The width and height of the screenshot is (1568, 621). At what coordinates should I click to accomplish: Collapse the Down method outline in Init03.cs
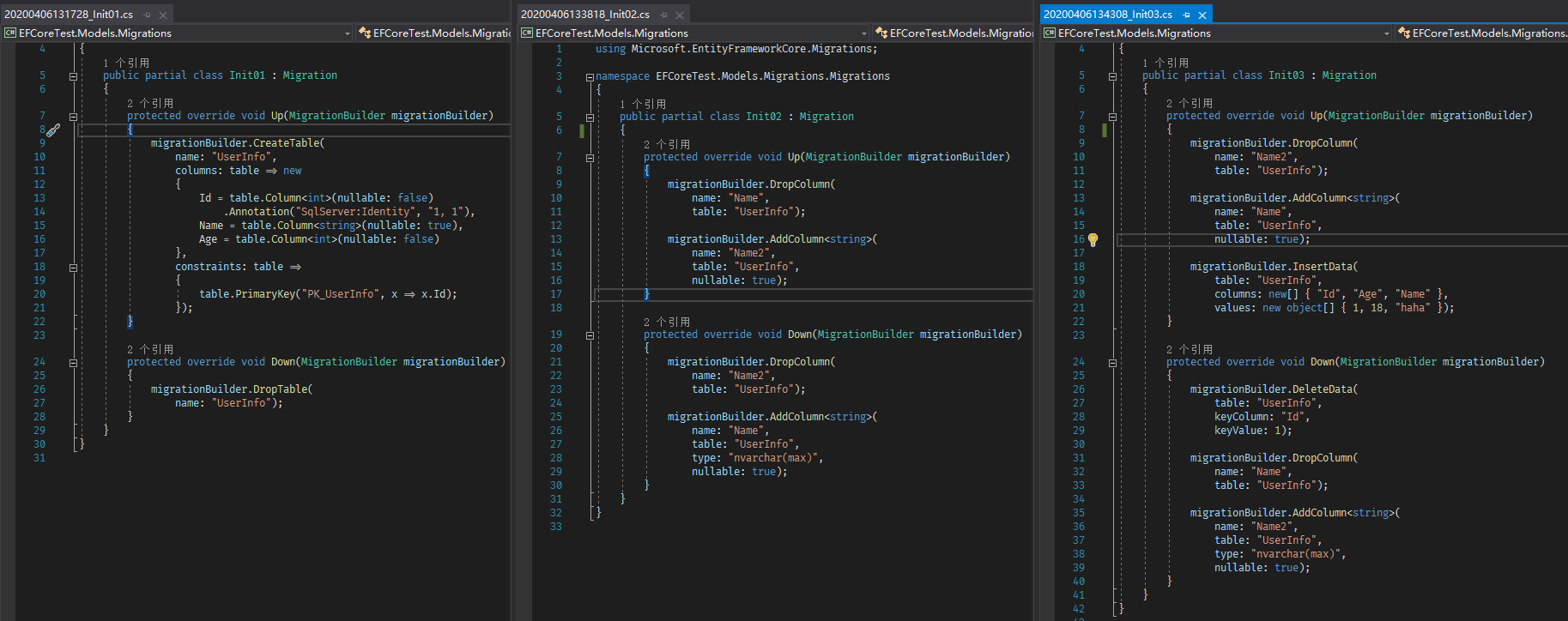click(1112, 363)
